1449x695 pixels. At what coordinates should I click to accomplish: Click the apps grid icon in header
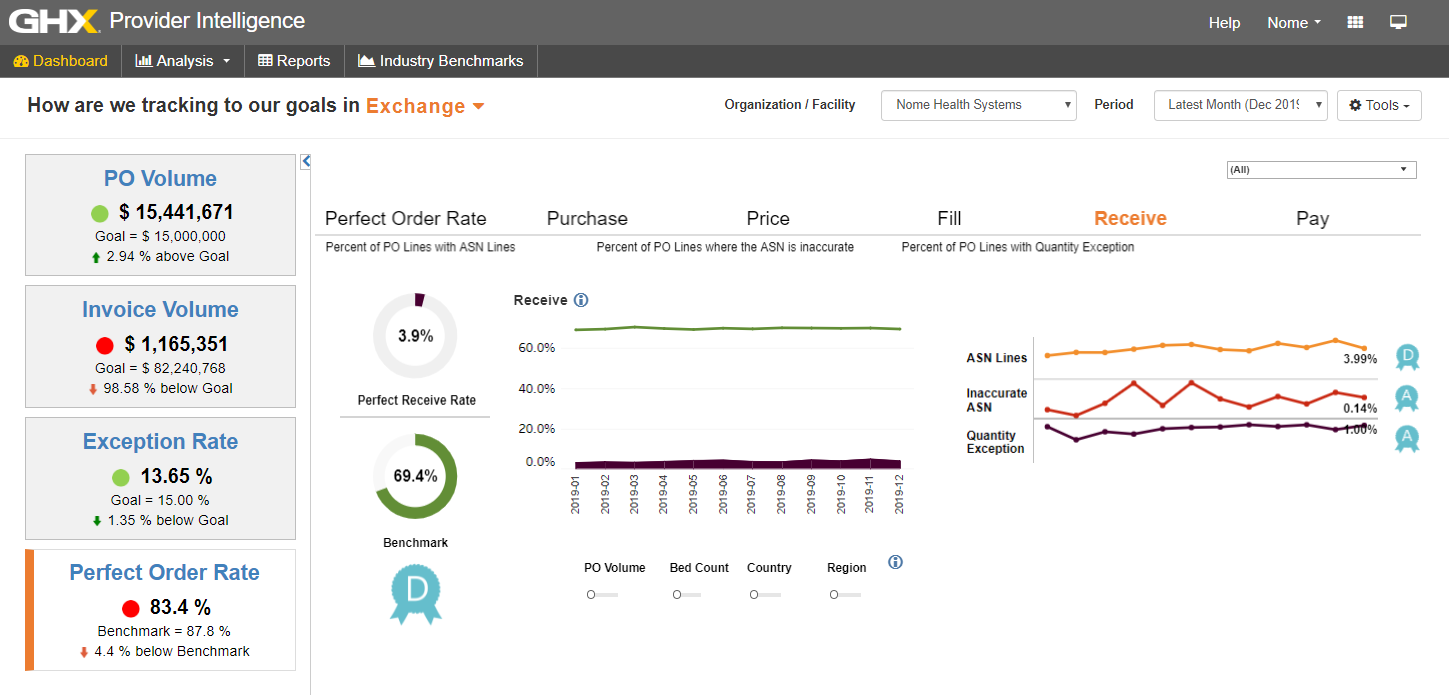[1356, 22]
